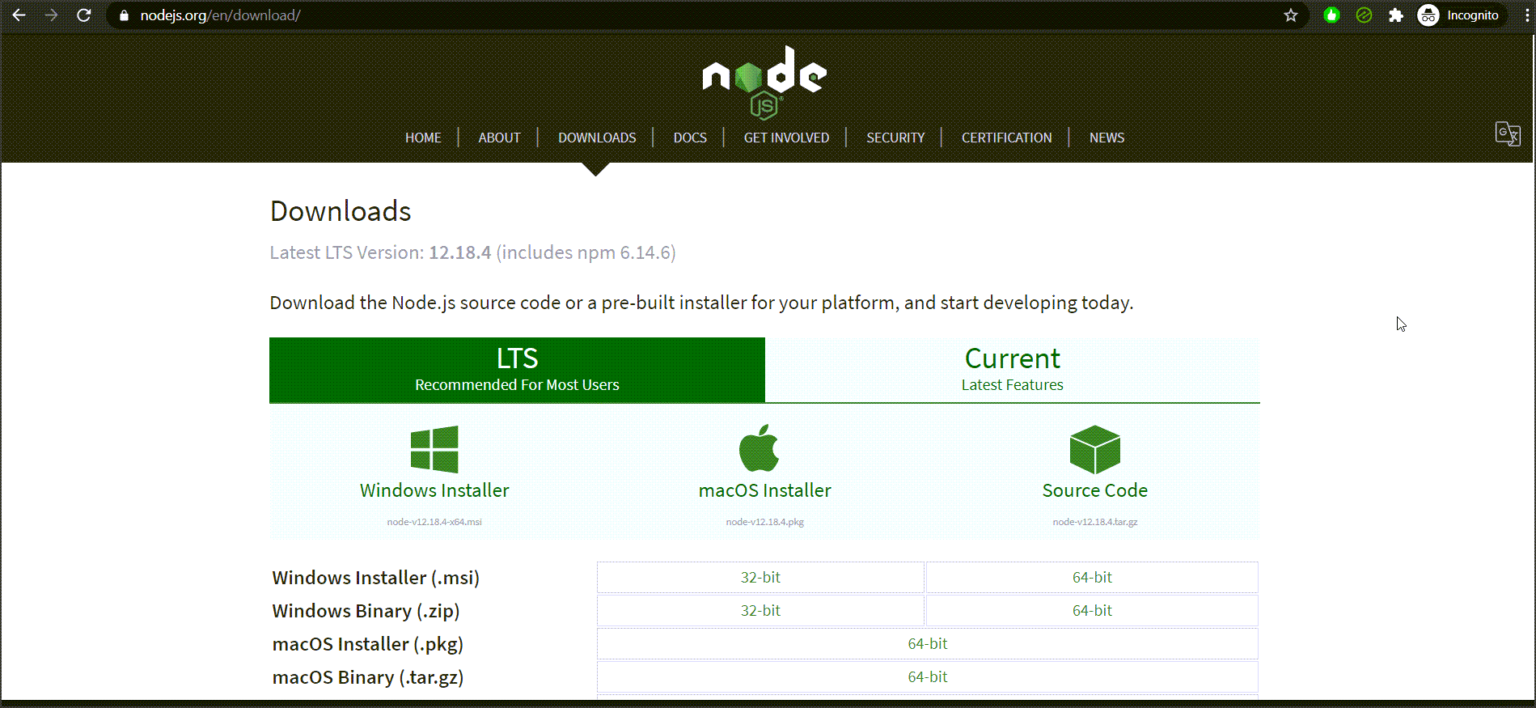Click the macOS Binary (.tar.gz) row label

tap(368, 677)
